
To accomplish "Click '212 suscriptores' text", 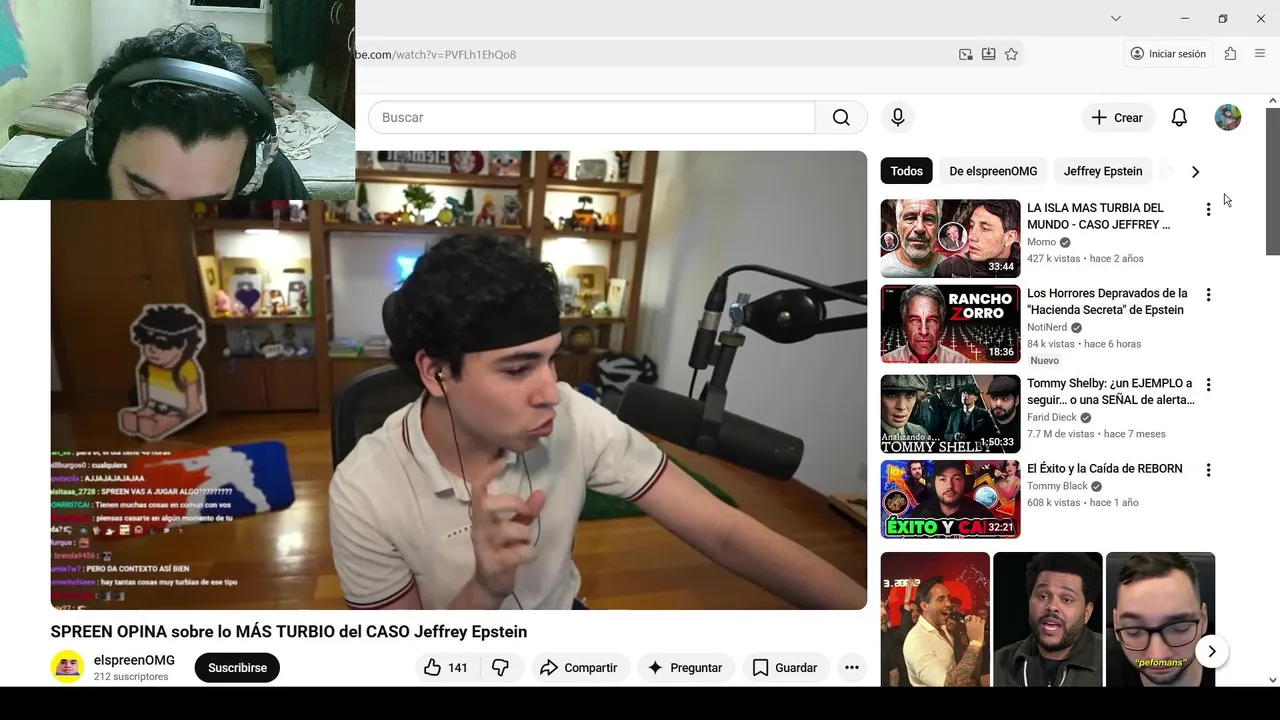I will (131, 677).
